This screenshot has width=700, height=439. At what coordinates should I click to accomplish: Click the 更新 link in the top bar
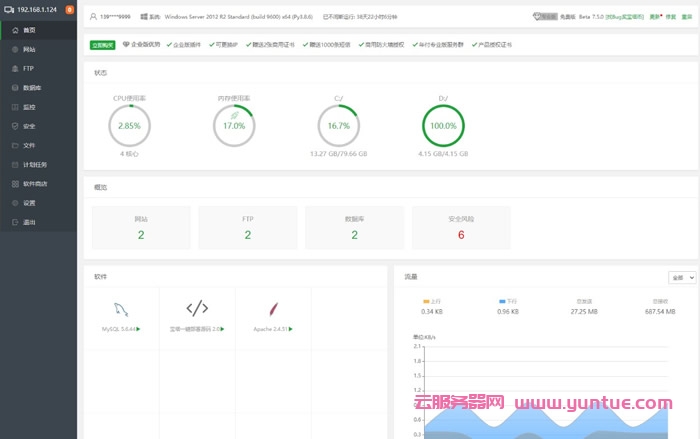[655, 17]
